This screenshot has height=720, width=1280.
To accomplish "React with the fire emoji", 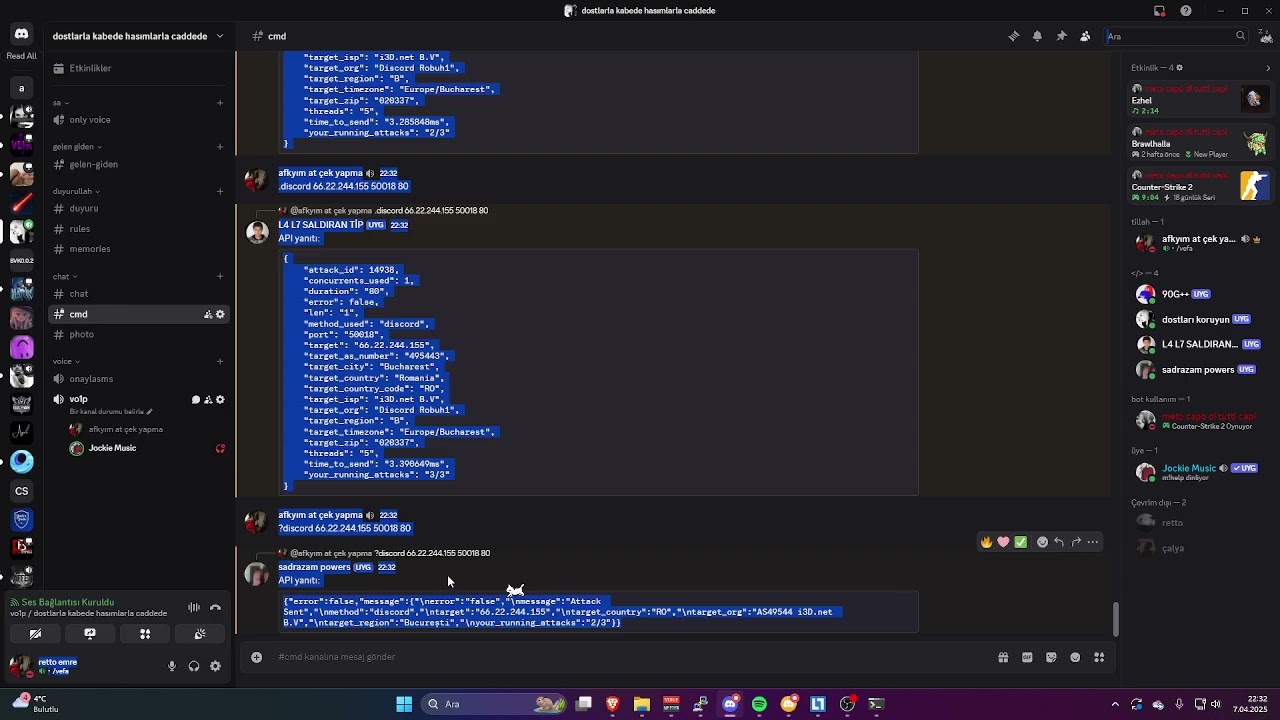I will point(986,542).
